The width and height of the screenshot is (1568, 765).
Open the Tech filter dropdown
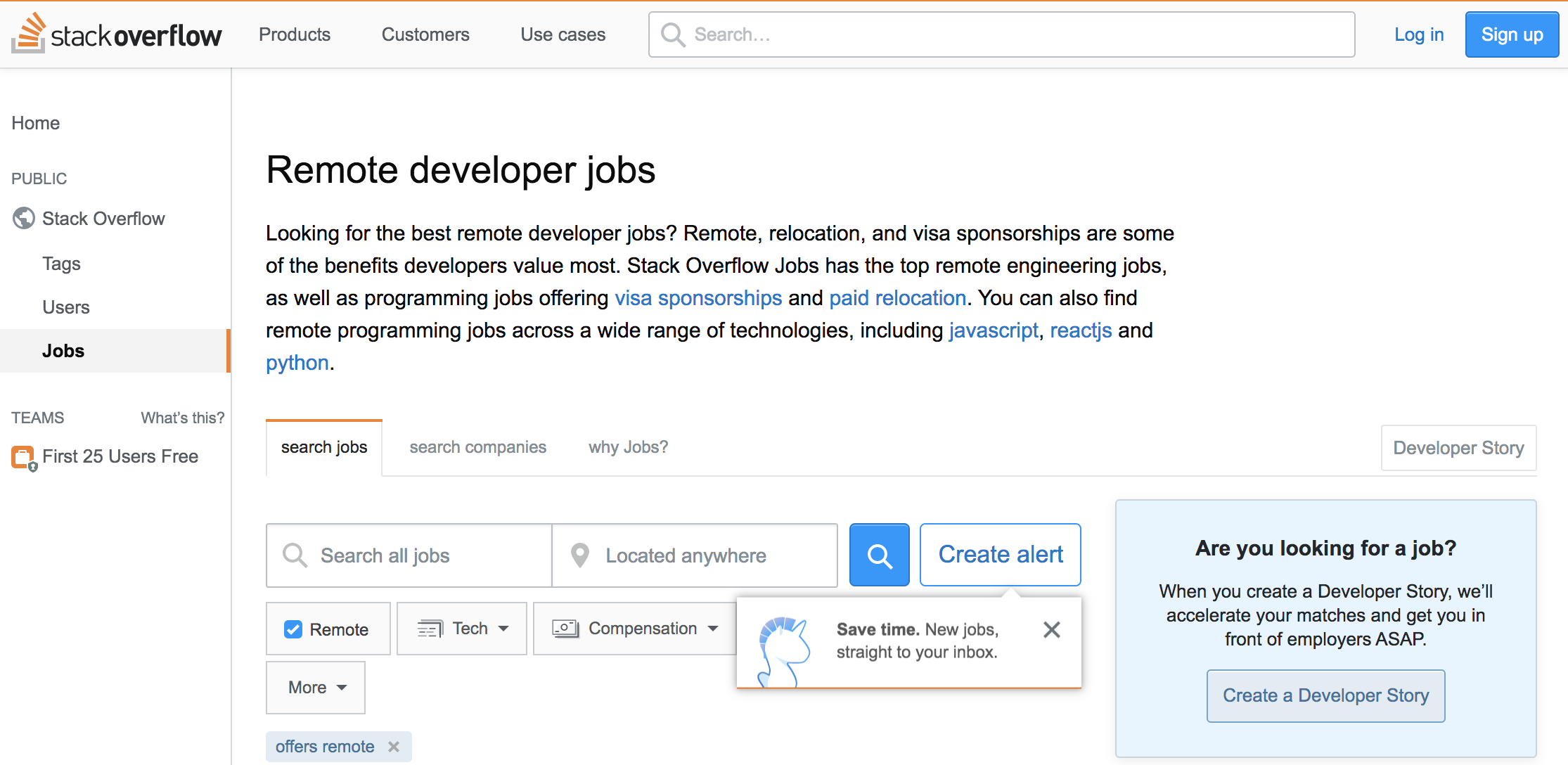(x=462, y=629)
